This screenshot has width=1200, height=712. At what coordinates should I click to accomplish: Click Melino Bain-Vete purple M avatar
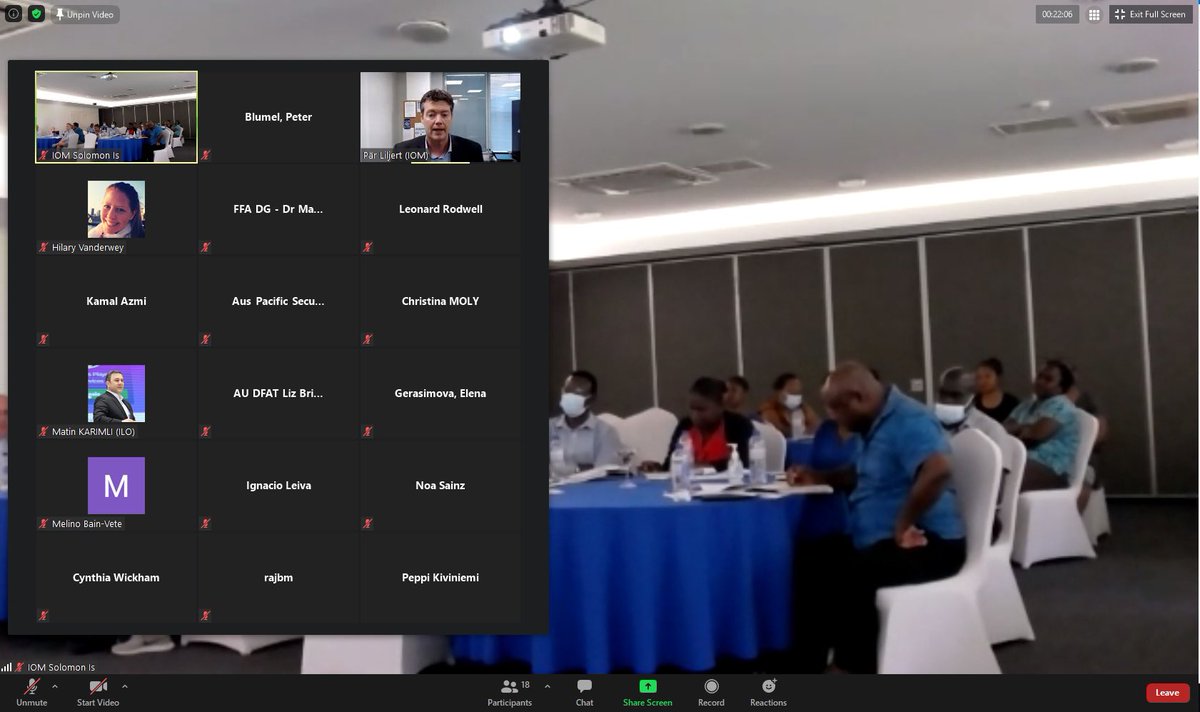tap(116, 485)
